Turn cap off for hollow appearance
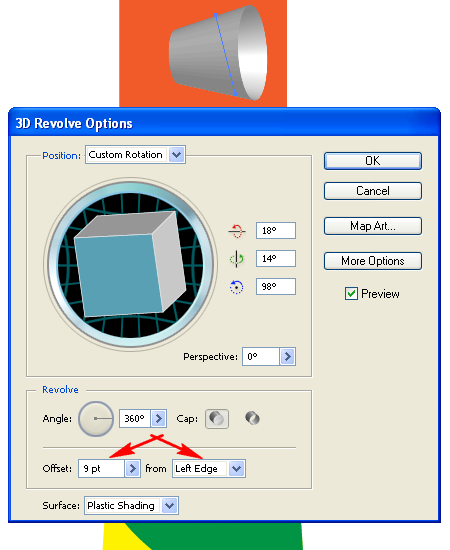450x550 pixels. tap(252, 418)
